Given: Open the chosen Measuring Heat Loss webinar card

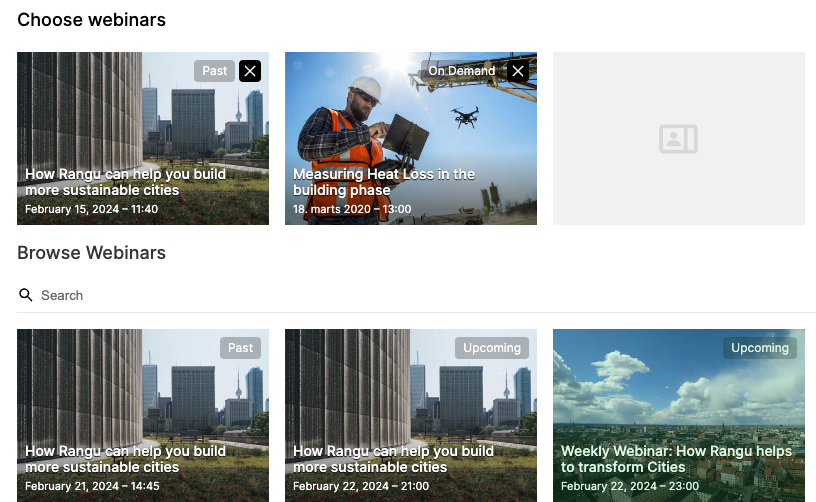Looking at the screenshot, I should click(411, 138).
